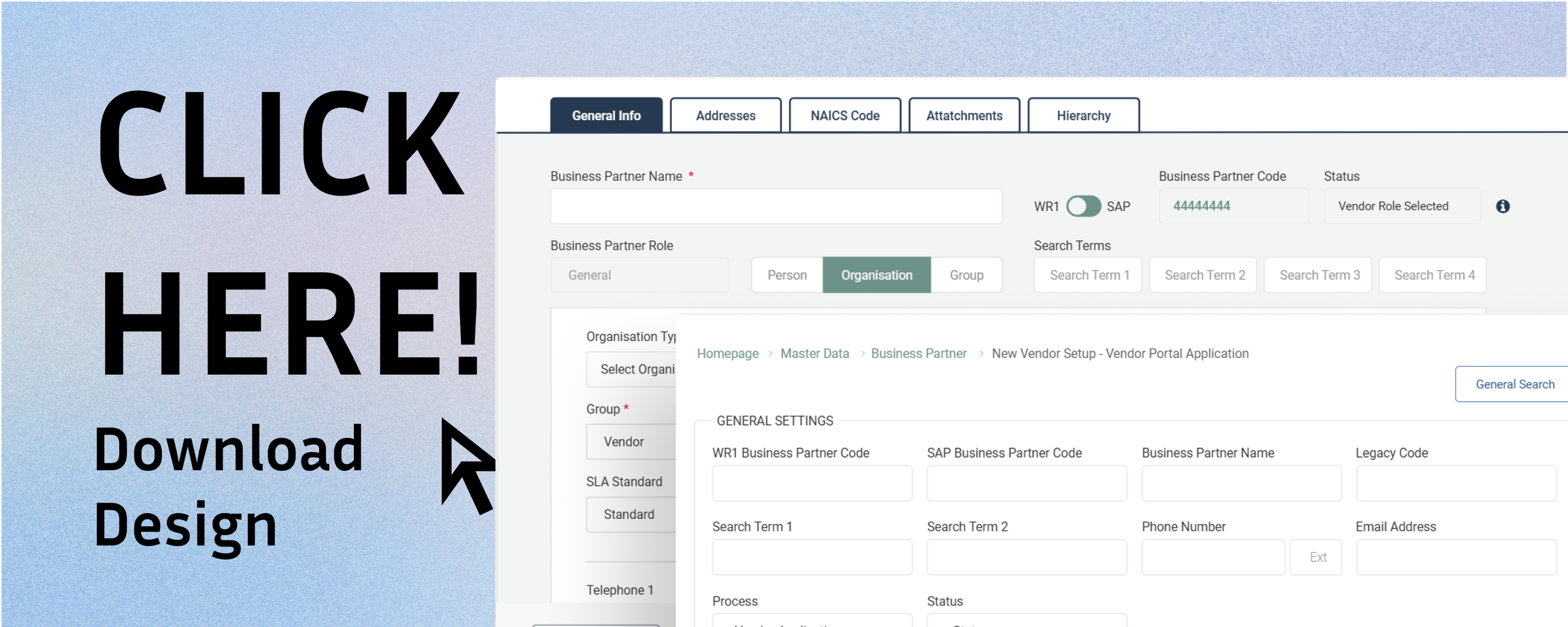Click the phone Ext field
Screen dimensions: 1568x627
click(x=1316, y=557)
